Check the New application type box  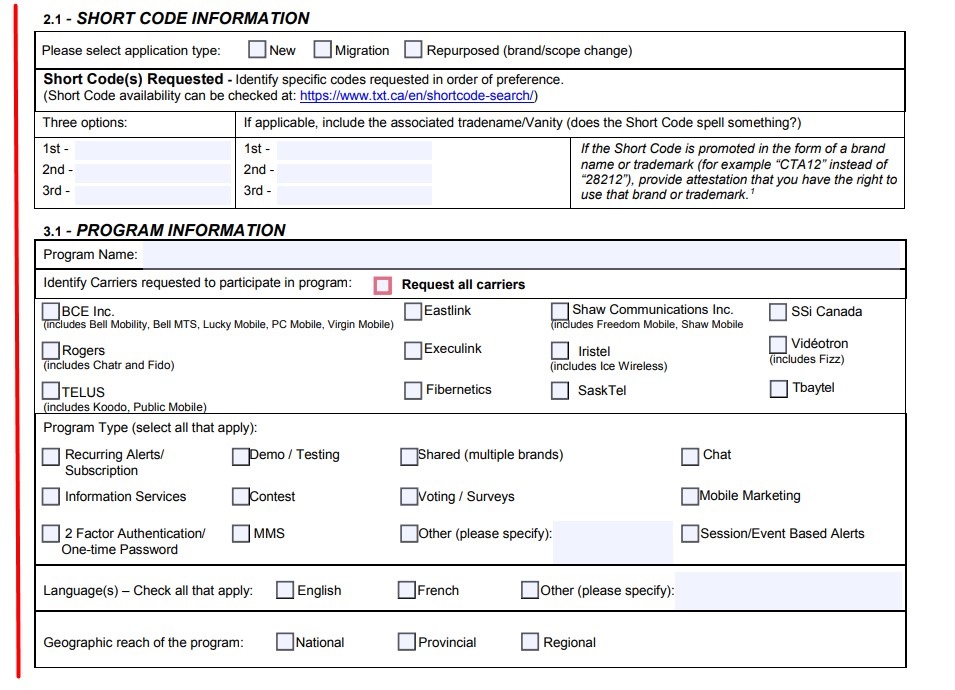point(257,49)
